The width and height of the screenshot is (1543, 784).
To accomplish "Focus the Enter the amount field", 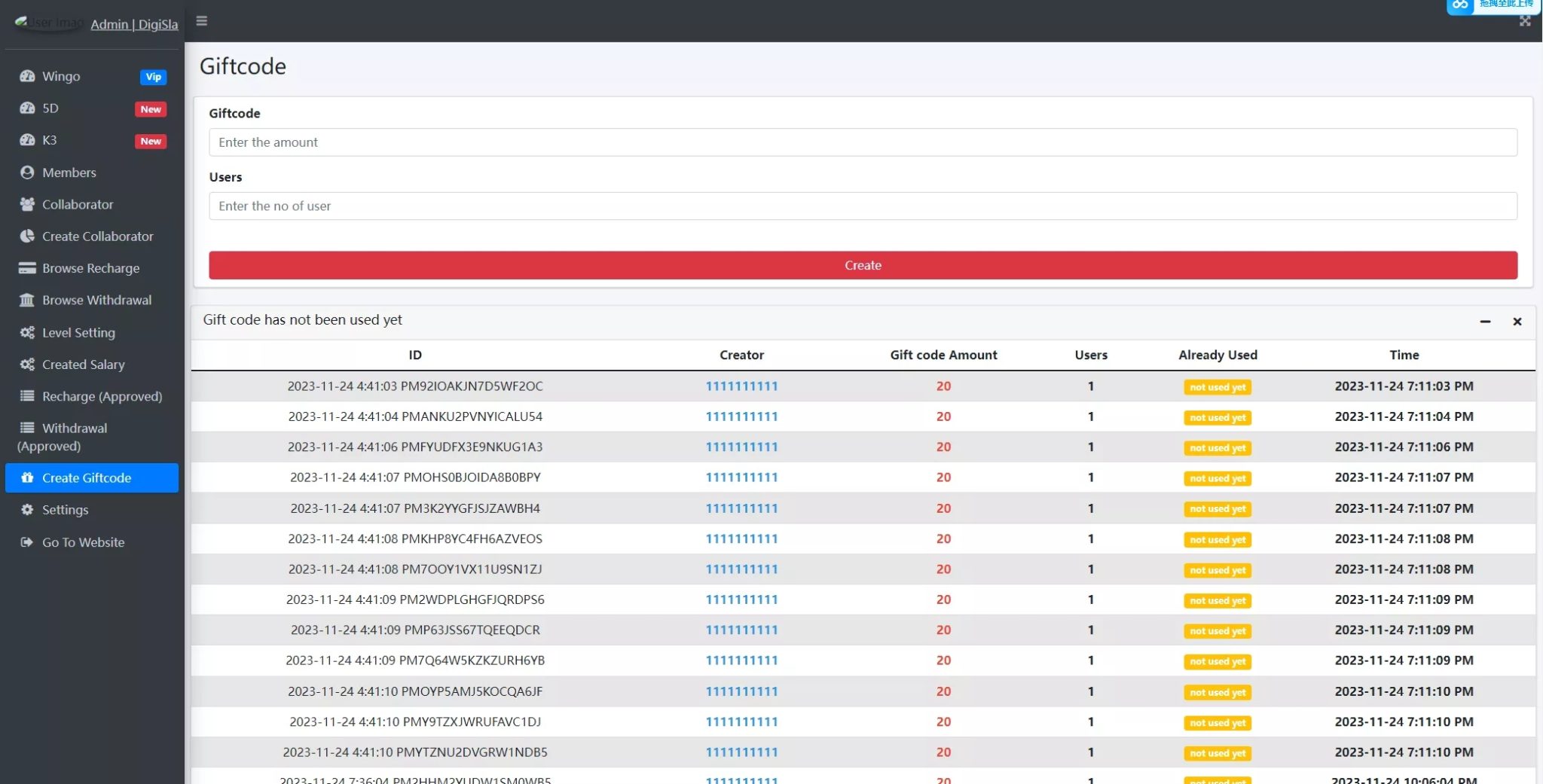I will point(863,142).
